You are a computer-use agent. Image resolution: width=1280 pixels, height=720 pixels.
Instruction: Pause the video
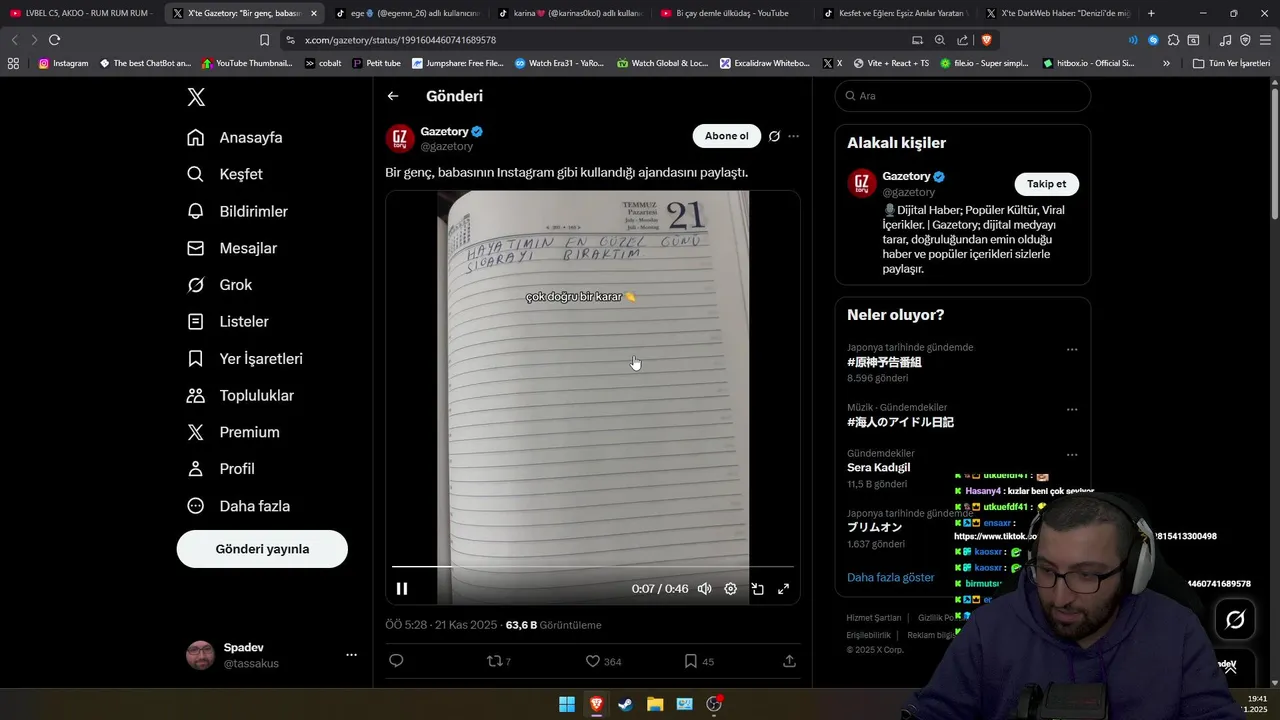point(402,589)
